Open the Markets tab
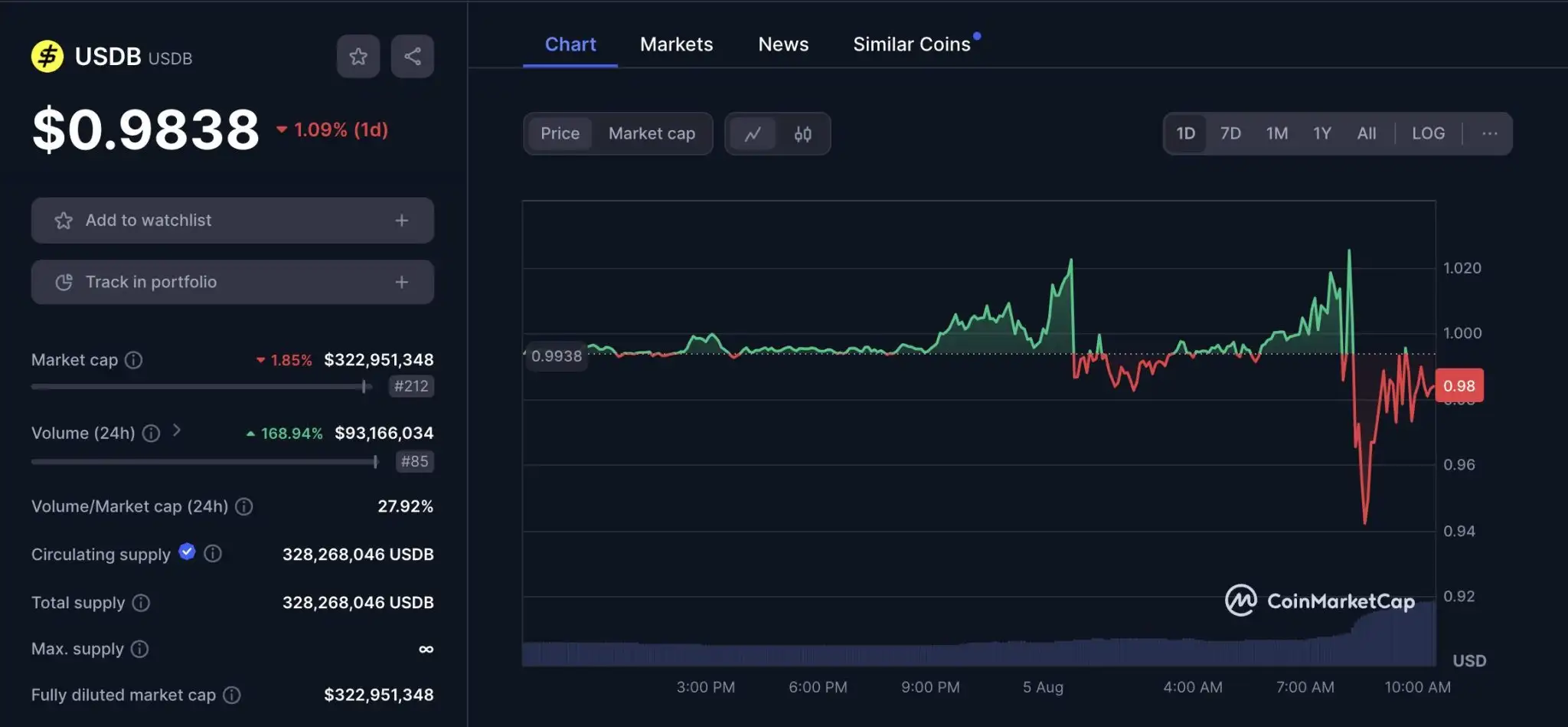 (x=676, y=44)
